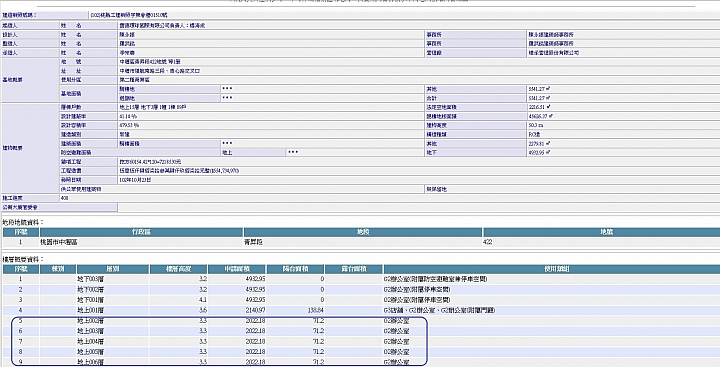
Task: Click the applied area value 2140.97
Action: [x=255, y=311]
